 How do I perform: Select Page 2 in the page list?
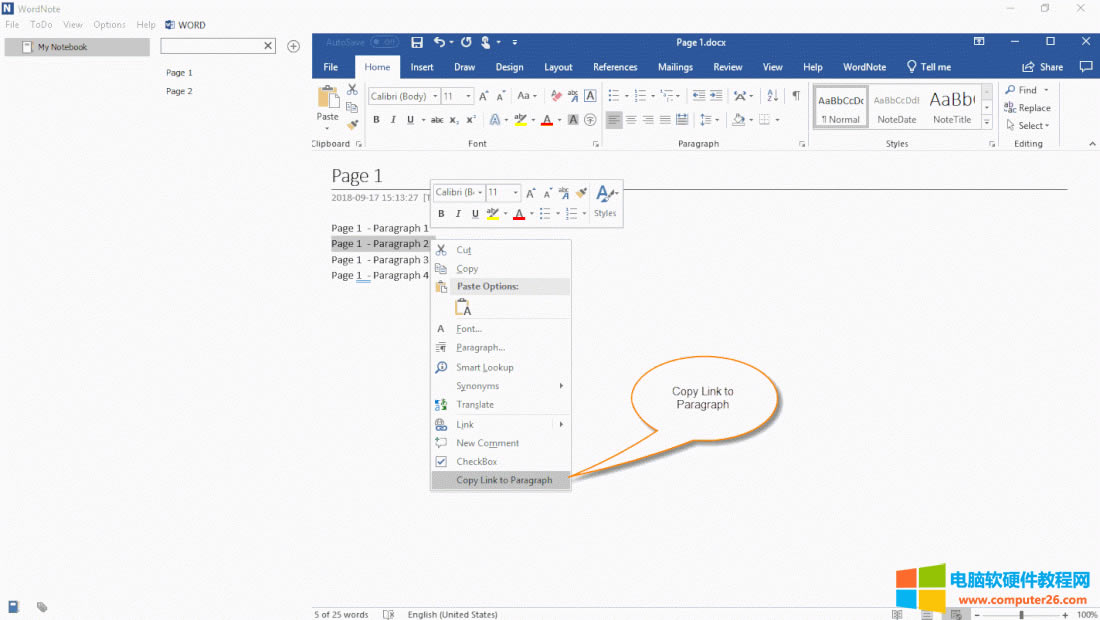(x=179, y=91)
